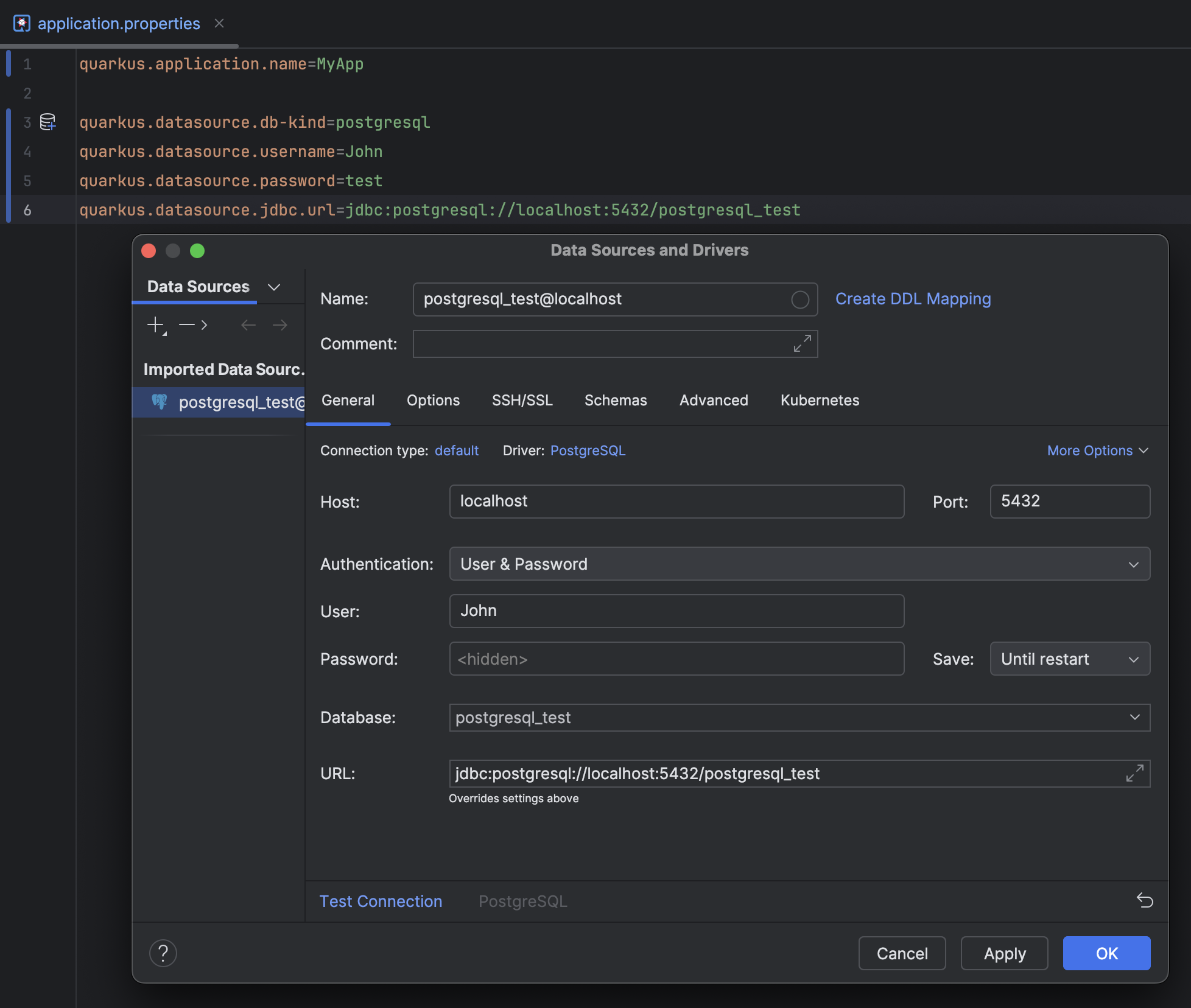Click the forward navigation arrow in Data Sources panel
This screenshot has height=1008, width=1191.
(x=279, y=324)
